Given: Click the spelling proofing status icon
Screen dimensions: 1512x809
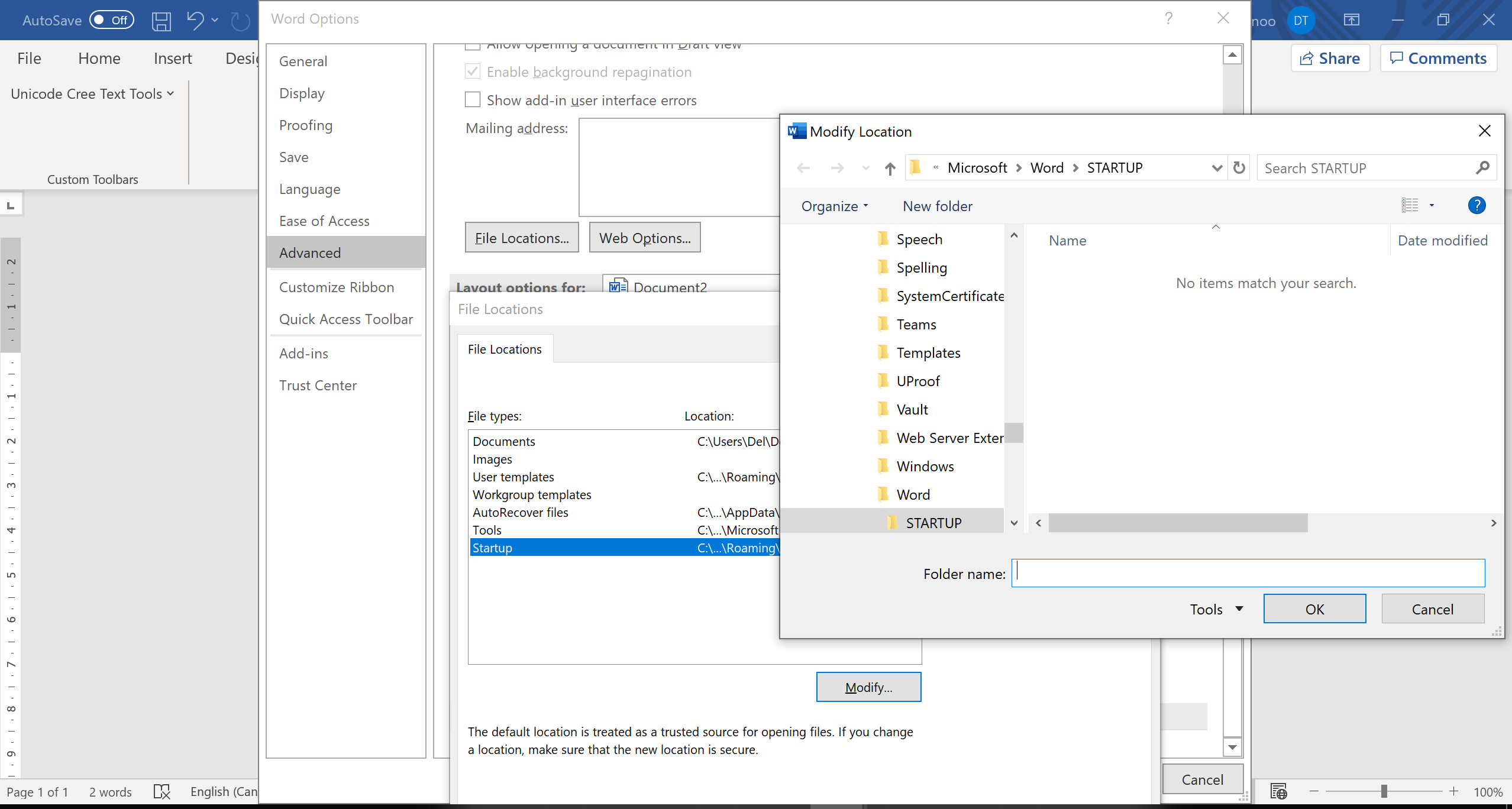Looking at the screenshot, I should tap(161, 791).
